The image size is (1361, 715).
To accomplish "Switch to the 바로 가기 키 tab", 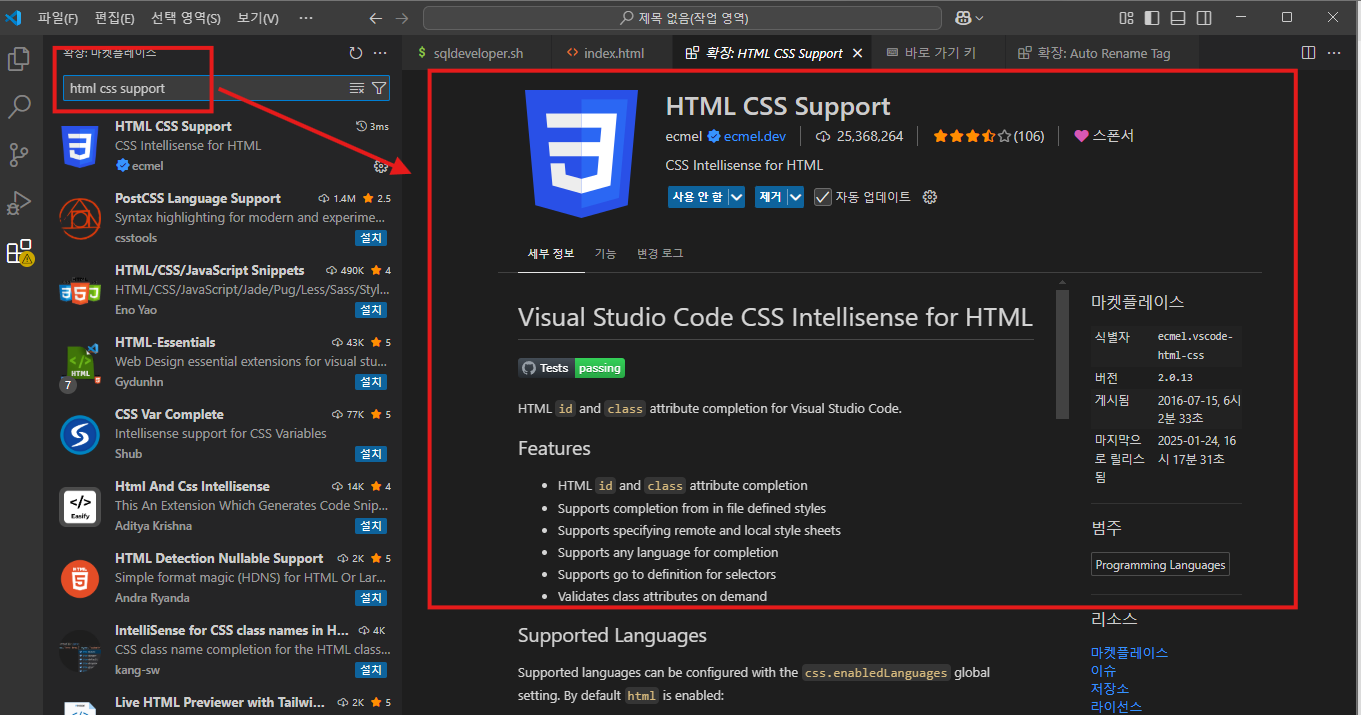I will pos(939,53).
